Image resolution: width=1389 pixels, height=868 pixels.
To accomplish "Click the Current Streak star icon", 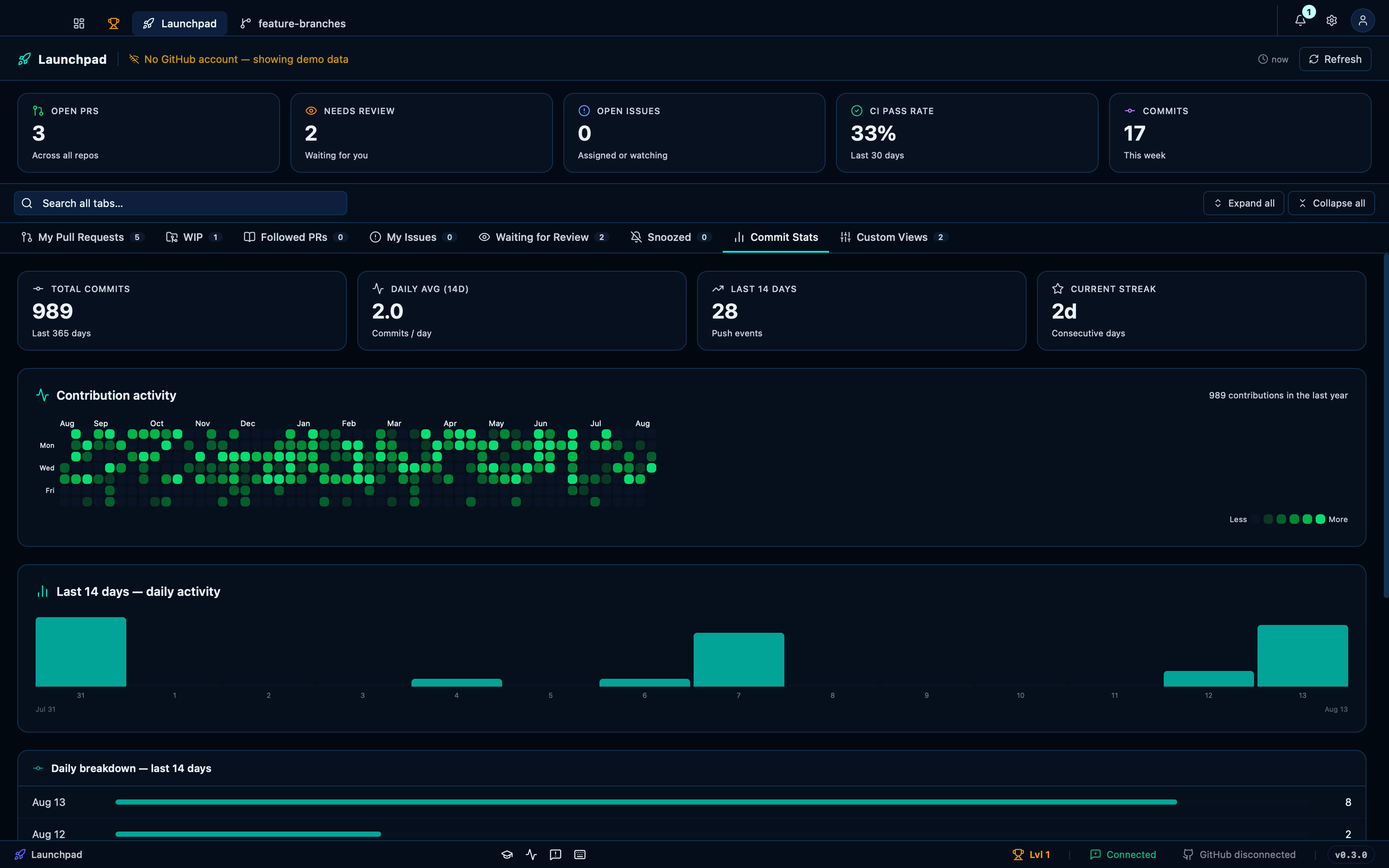I will pos(1058,289).
